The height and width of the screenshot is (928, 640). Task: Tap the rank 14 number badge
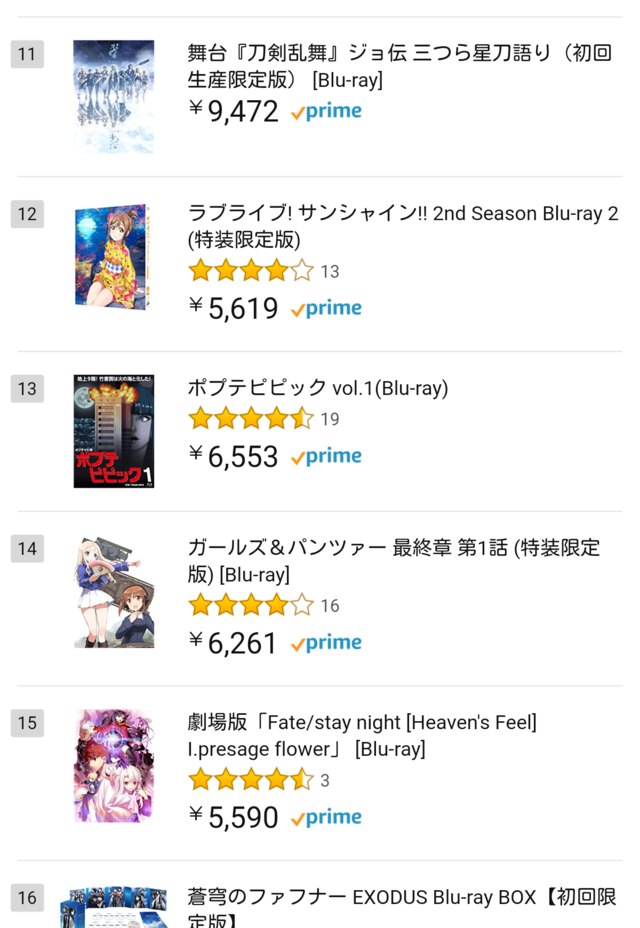pyautogui.click(x=27, y=549)
